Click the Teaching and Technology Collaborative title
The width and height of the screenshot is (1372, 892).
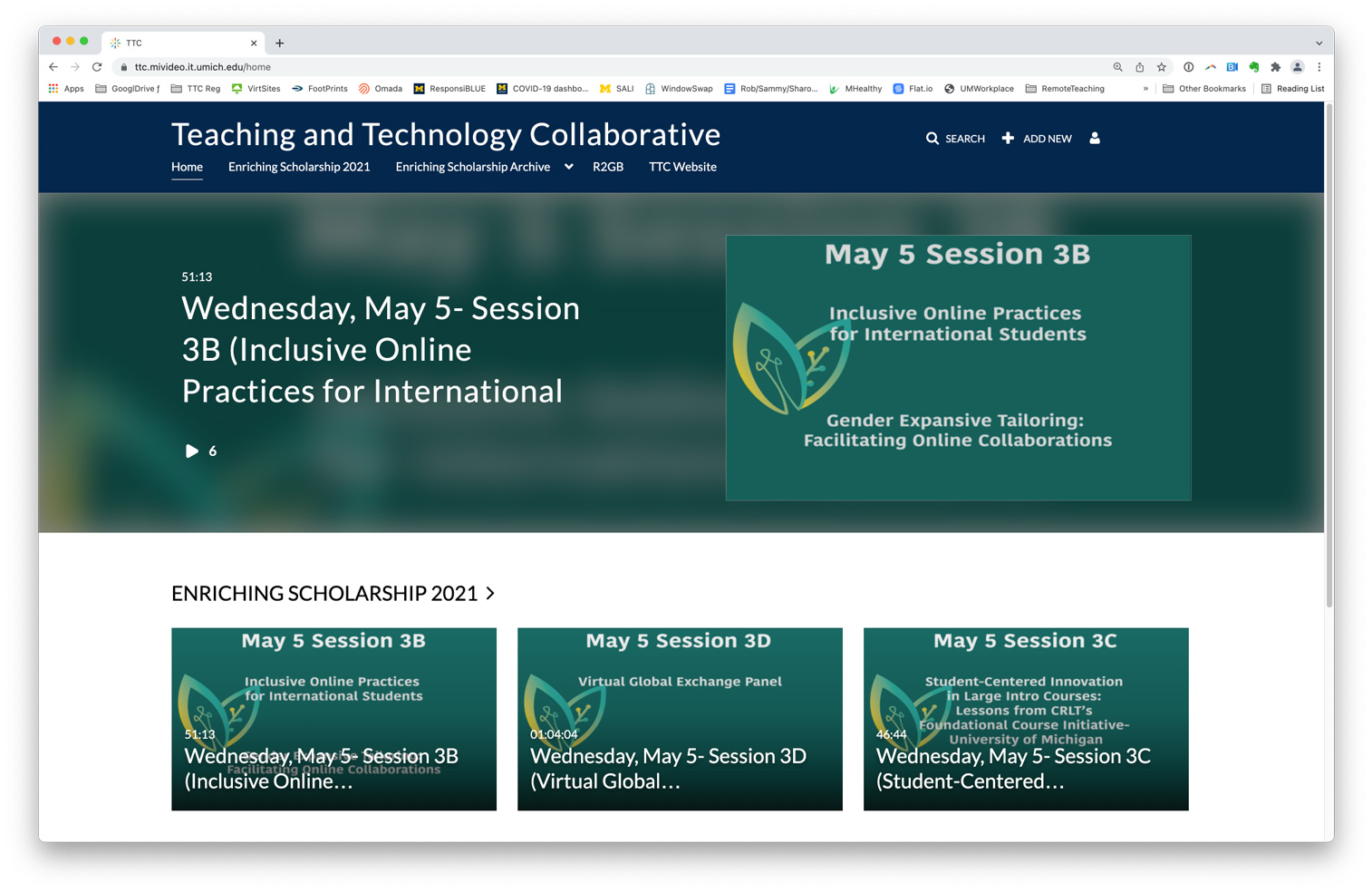[446, 134]
